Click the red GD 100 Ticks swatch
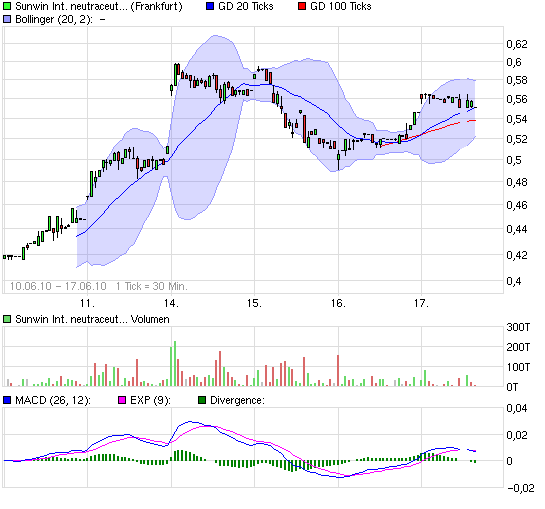Screen dimensions: 545x509 coord(302,6)
